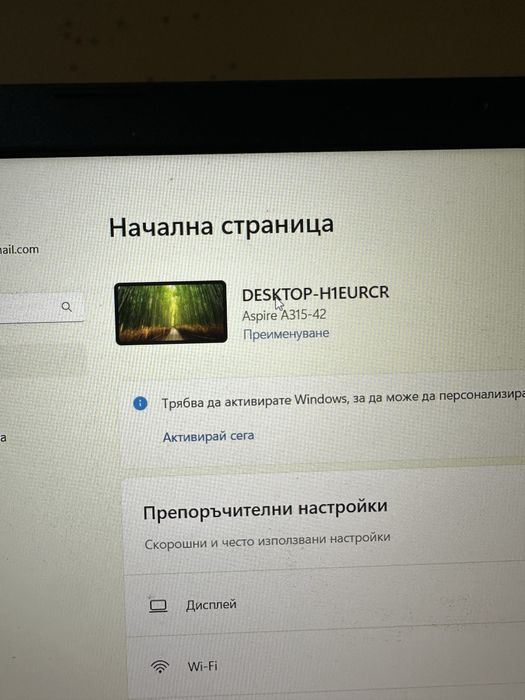The height and width of the screenshot is (700, 525).
Task: Click the Скорошни и често използвани настройки subtitle
Action: [267, 541]
